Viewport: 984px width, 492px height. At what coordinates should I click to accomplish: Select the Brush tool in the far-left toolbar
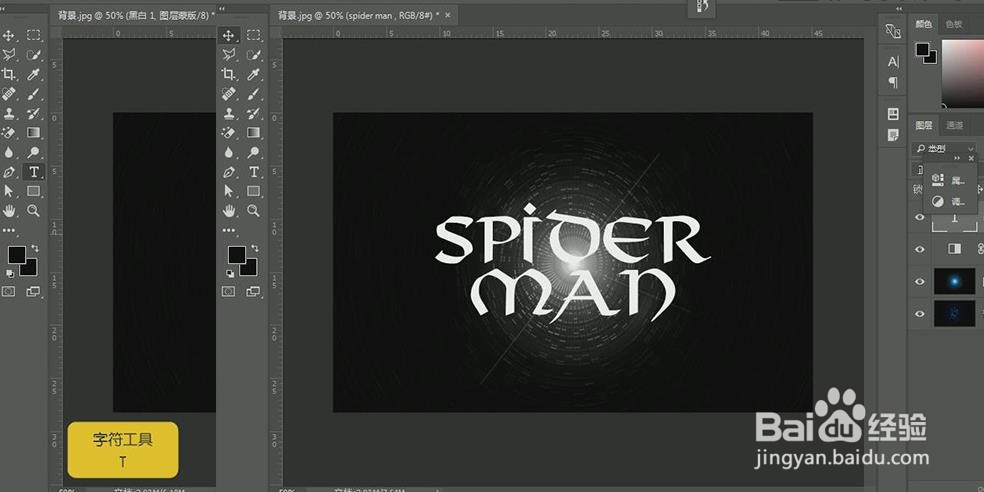[33, 94]
